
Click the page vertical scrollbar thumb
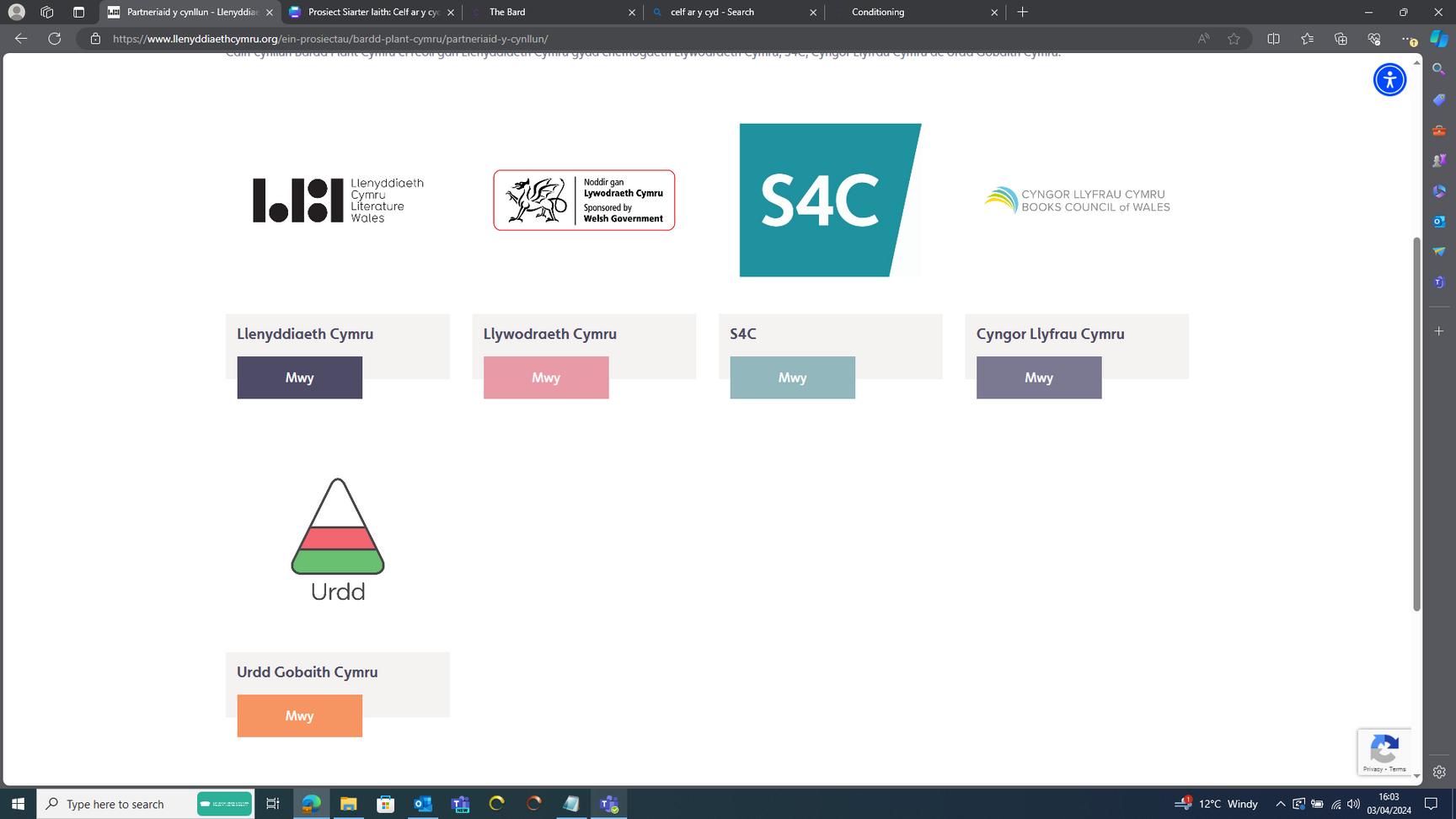point(1416,424)
